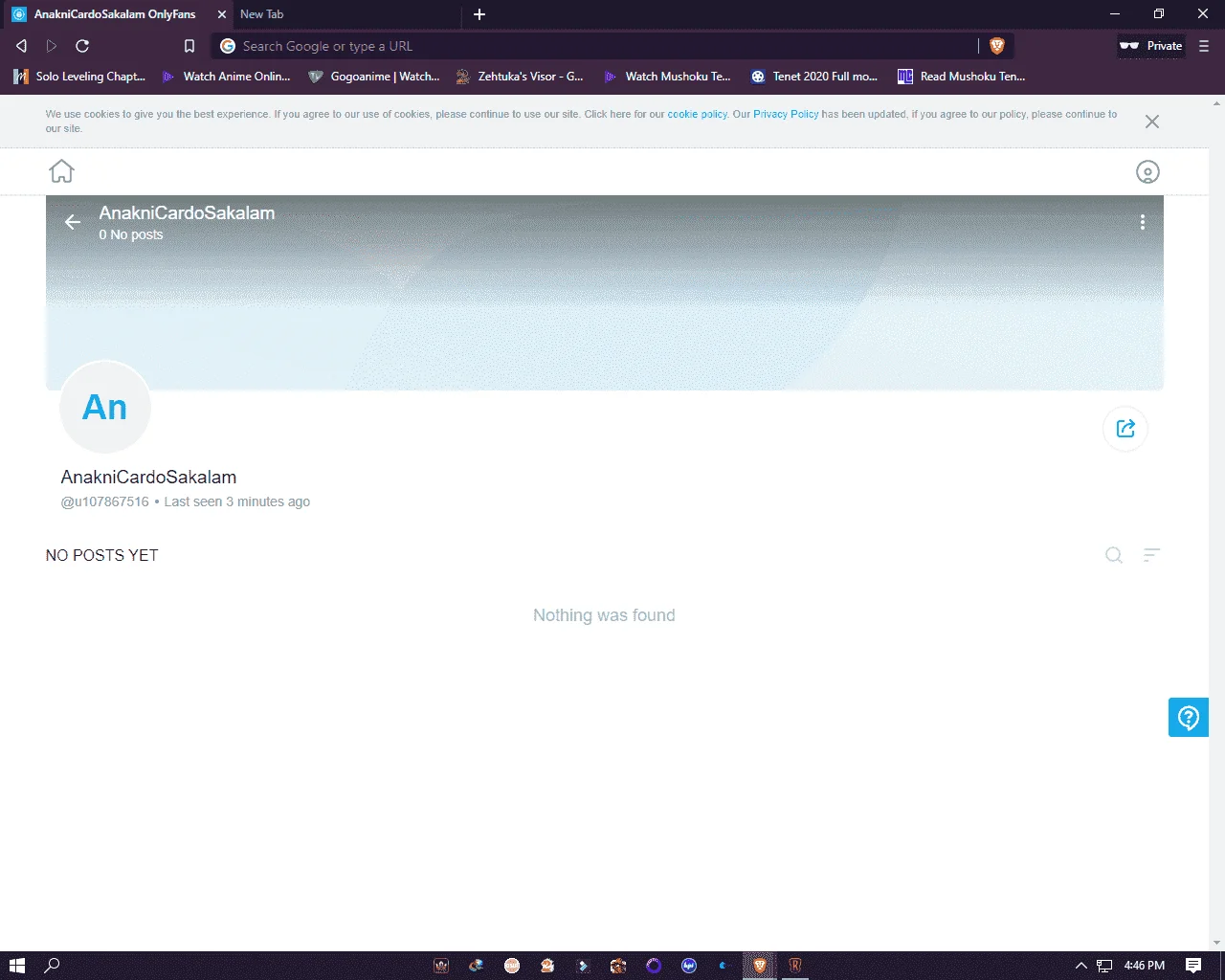Open the Windows notification center

[1193, 966]
